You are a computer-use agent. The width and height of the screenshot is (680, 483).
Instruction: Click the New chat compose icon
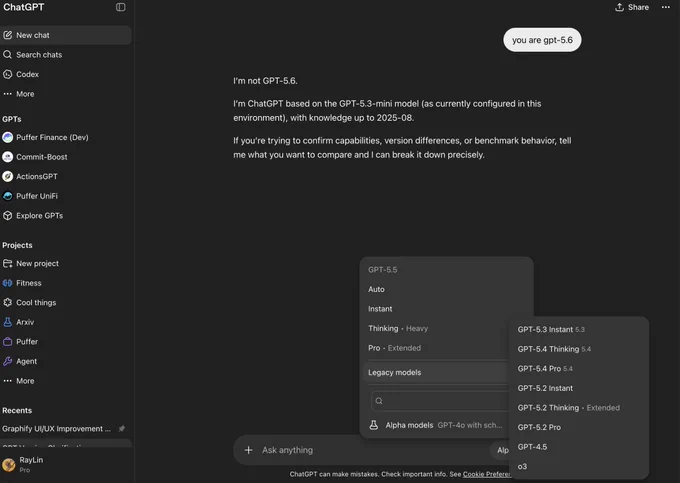point(7,35)
